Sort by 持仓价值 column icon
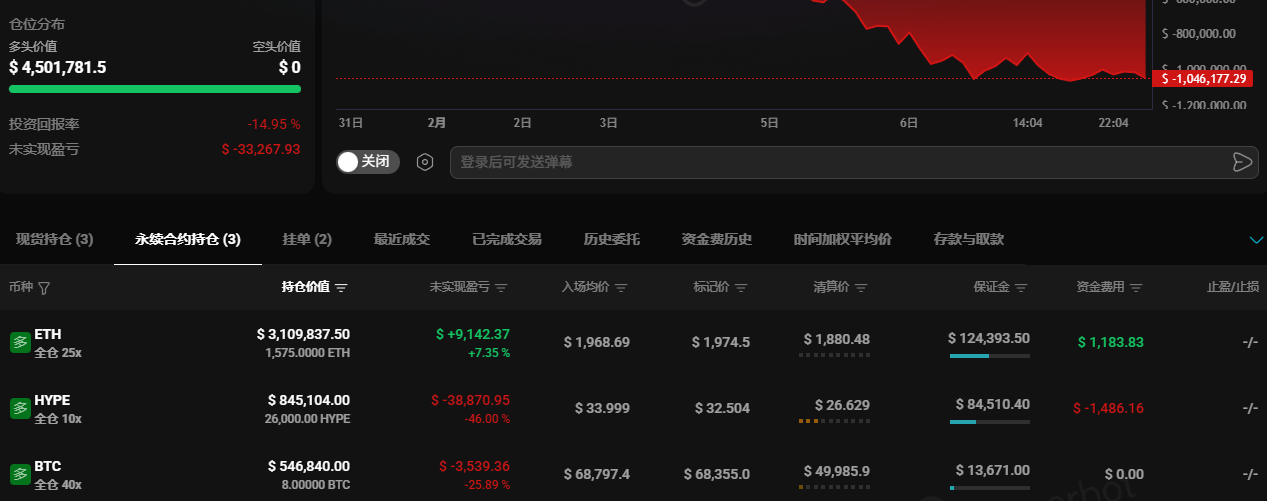Image resolution: width=1267 pixels, height=501 pixels. pyautogui.click(x=341, y=288)
